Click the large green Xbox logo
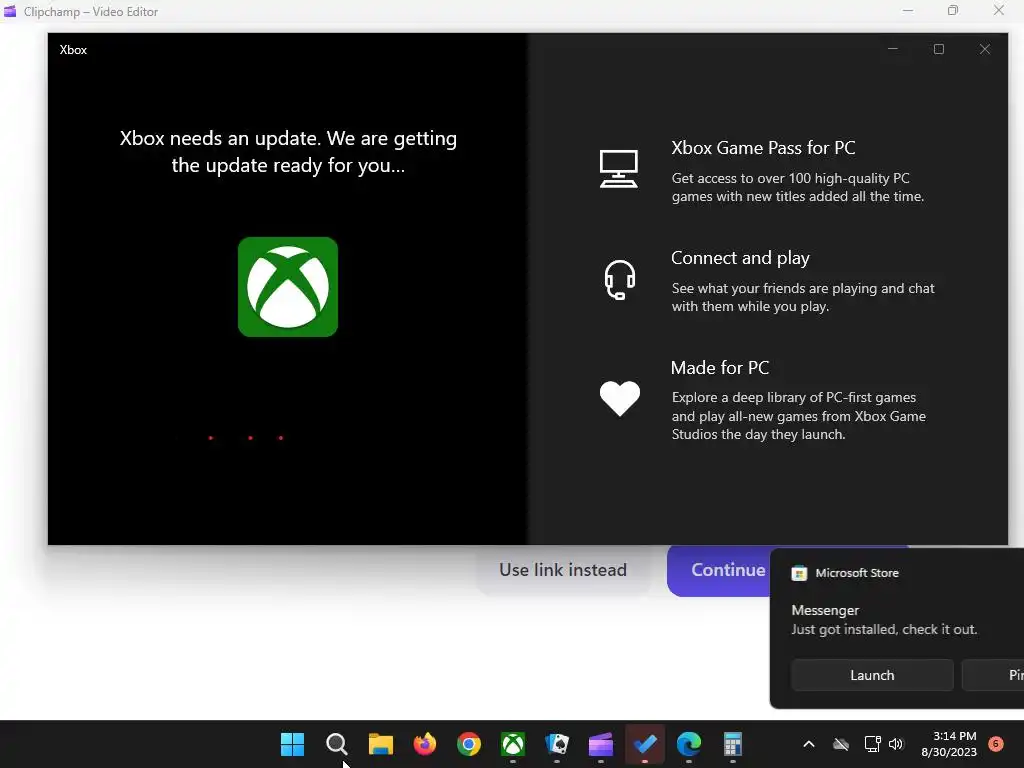The image size is (1024, 768). [288, 287]
